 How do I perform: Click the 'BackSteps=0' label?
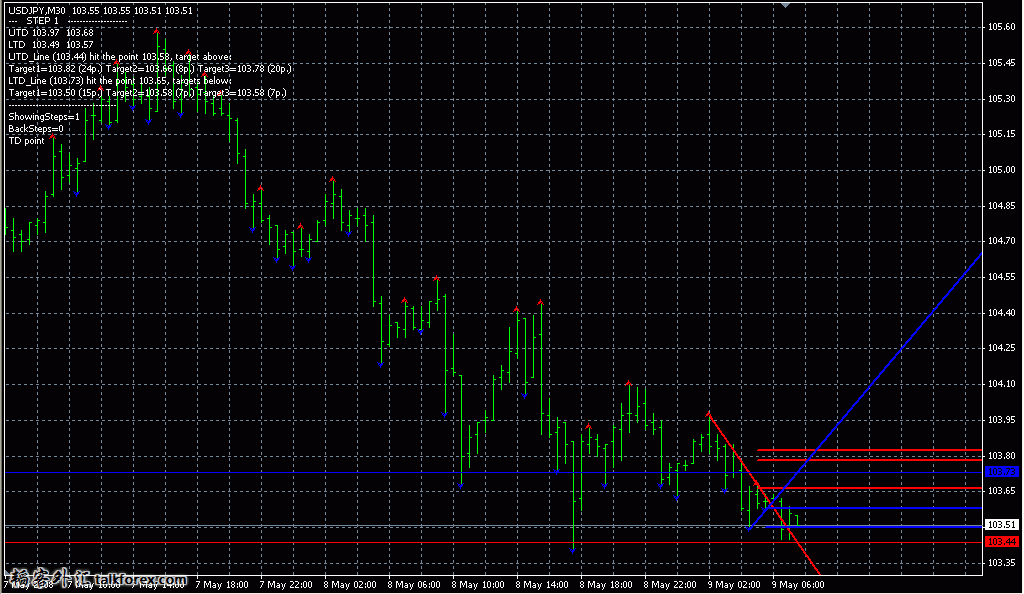(x=36, y=129)
